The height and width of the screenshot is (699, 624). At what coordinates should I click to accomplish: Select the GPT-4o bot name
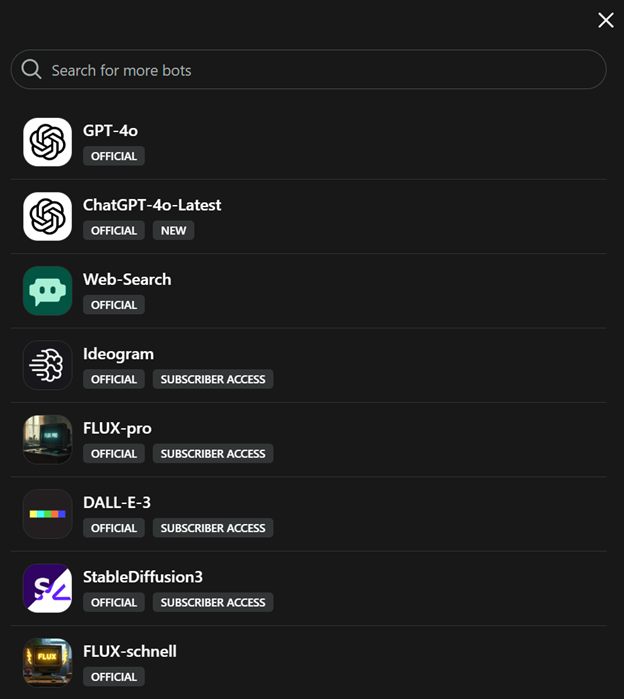[x=110, y=131]
